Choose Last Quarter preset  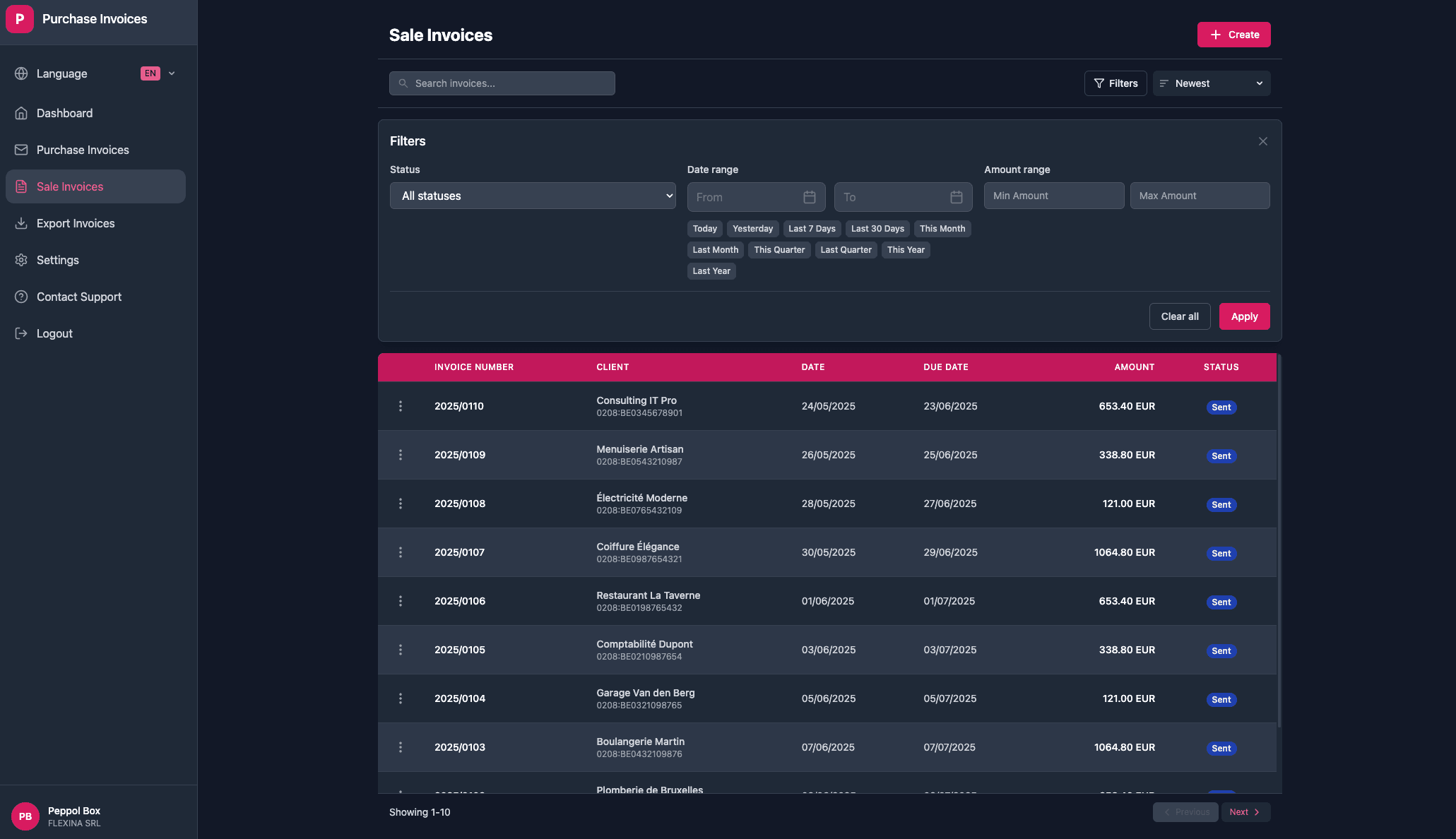coord(846,250)
